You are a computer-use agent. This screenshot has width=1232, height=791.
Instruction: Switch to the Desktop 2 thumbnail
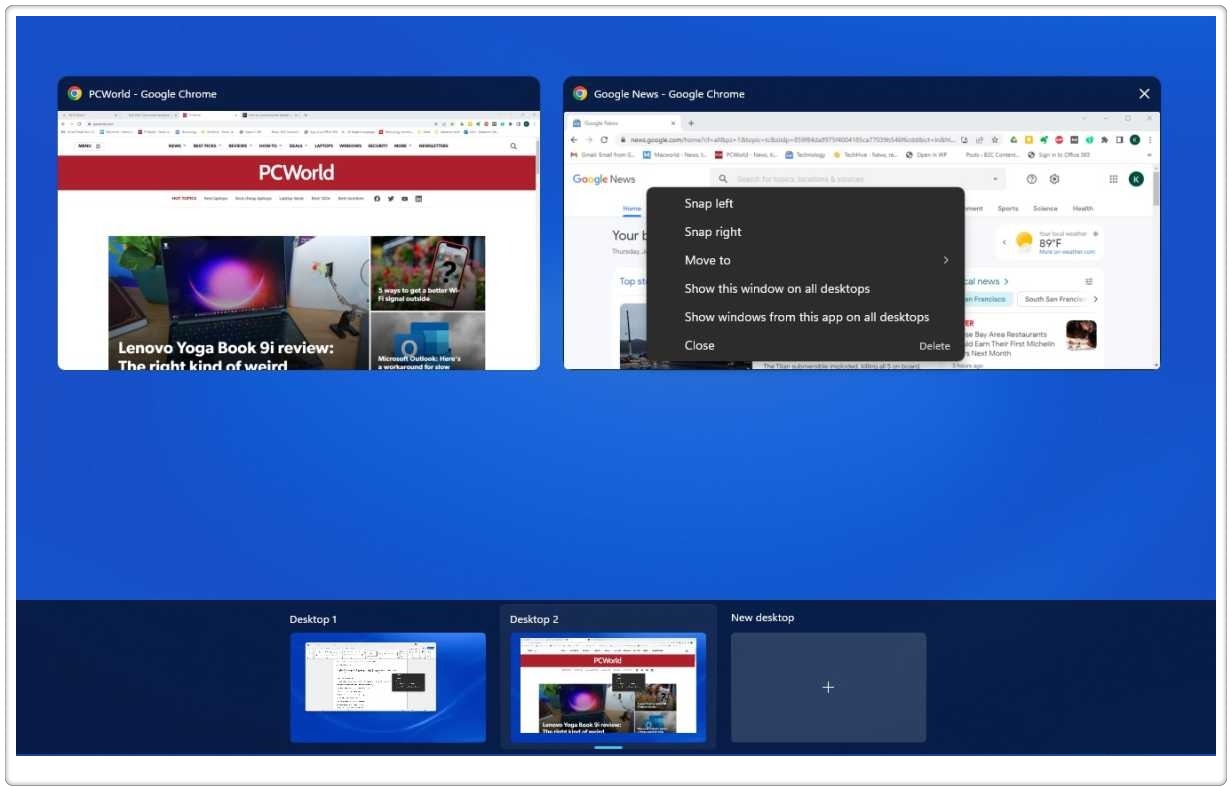[x=608, y=687]
